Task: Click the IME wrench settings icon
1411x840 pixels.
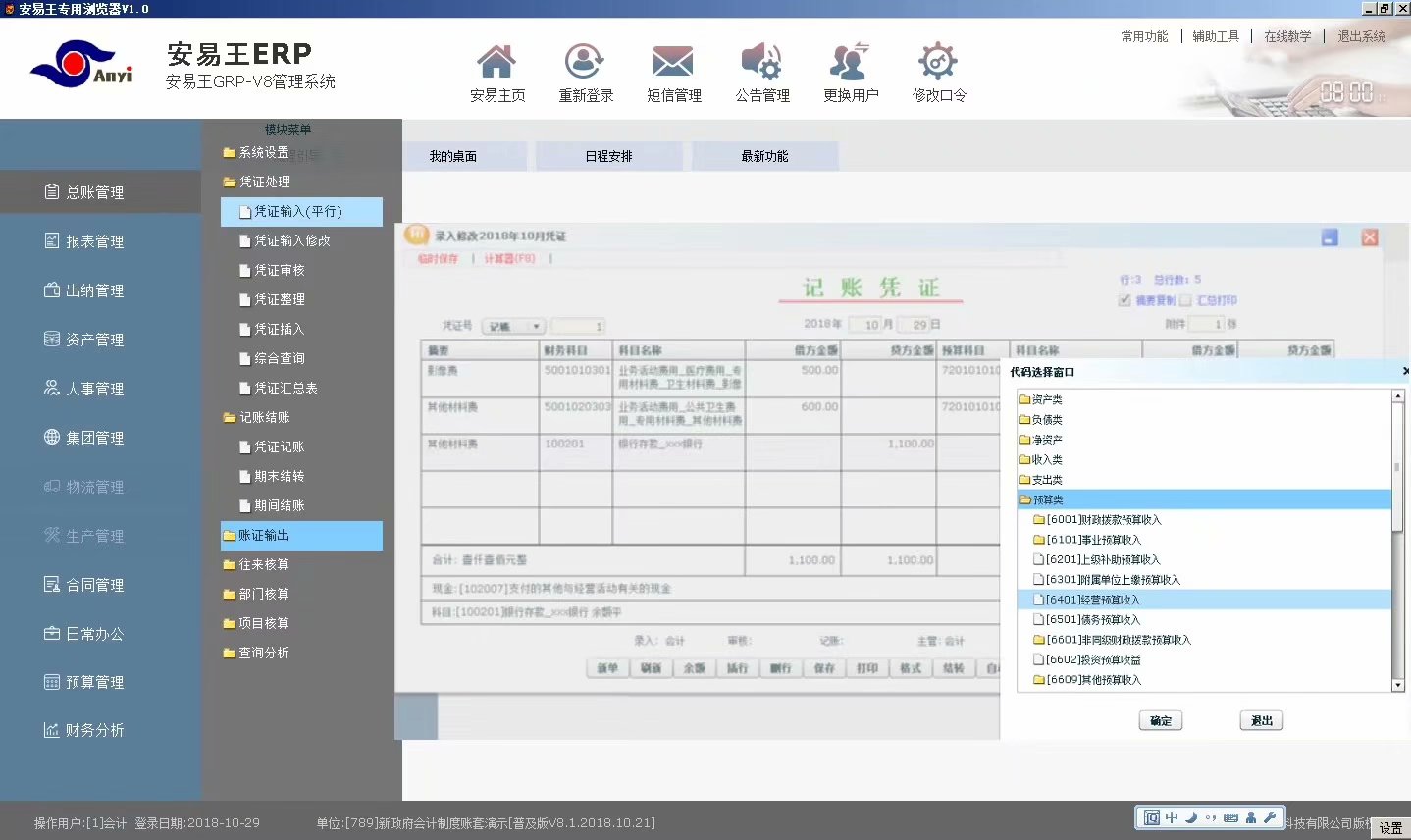Action: (1269, 817)
